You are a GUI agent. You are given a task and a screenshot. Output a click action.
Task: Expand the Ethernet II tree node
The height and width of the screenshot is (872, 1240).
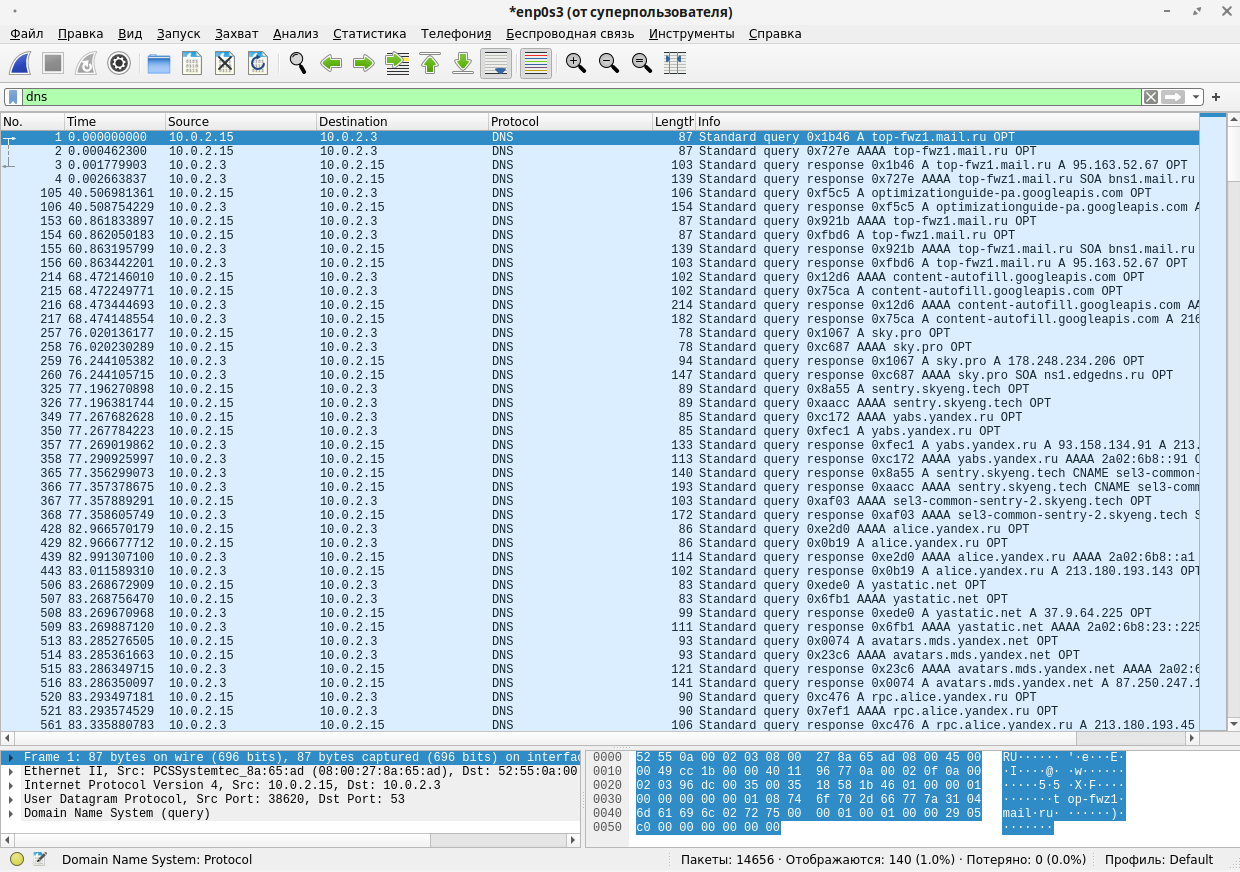click(11, 772)
